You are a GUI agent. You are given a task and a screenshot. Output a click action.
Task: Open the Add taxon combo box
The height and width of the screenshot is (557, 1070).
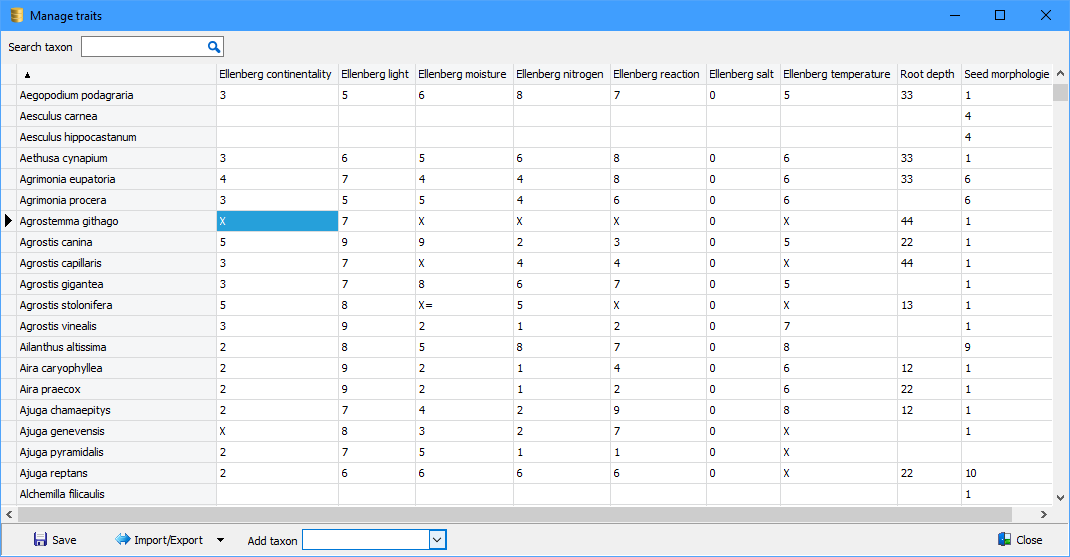coord(437,540)
